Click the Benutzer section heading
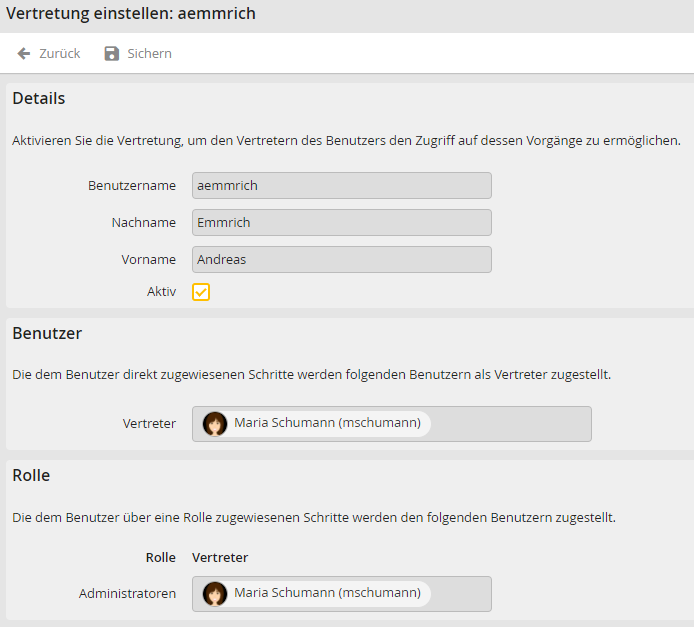Viewport: 694px width, 627px height. tap(47, 334)
